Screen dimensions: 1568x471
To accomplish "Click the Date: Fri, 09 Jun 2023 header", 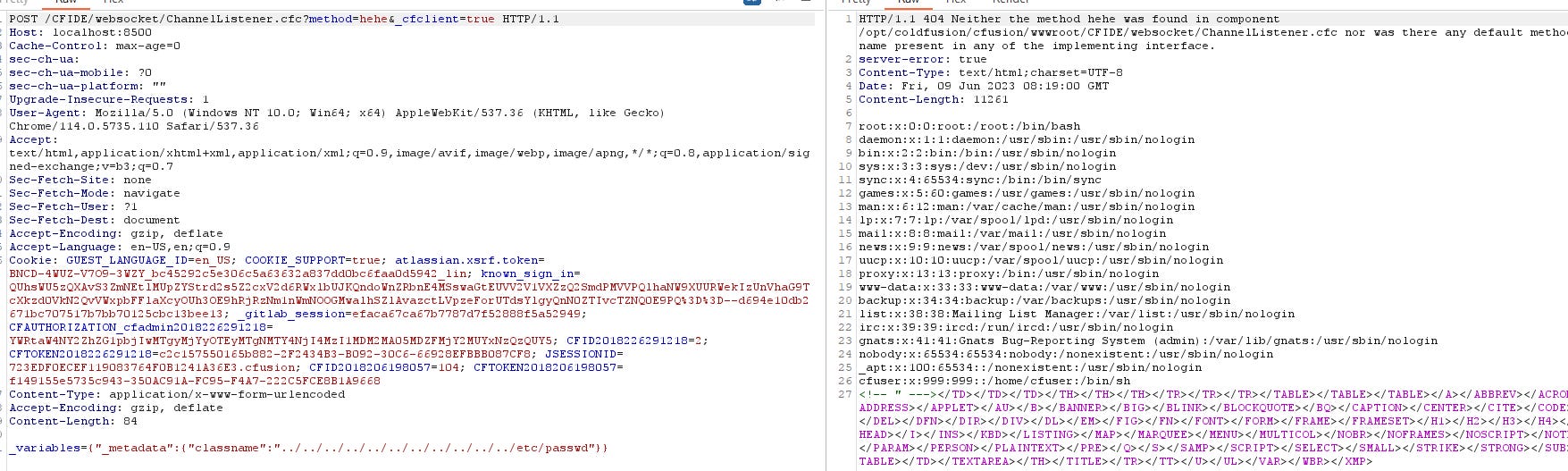I will (984, 86).
